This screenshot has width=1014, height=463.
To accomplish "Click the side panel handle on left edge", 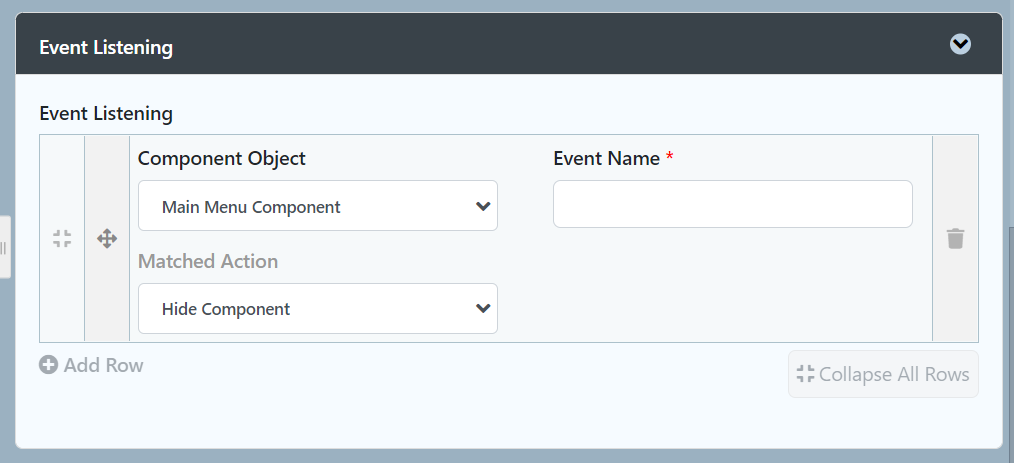I will point(4,246).
